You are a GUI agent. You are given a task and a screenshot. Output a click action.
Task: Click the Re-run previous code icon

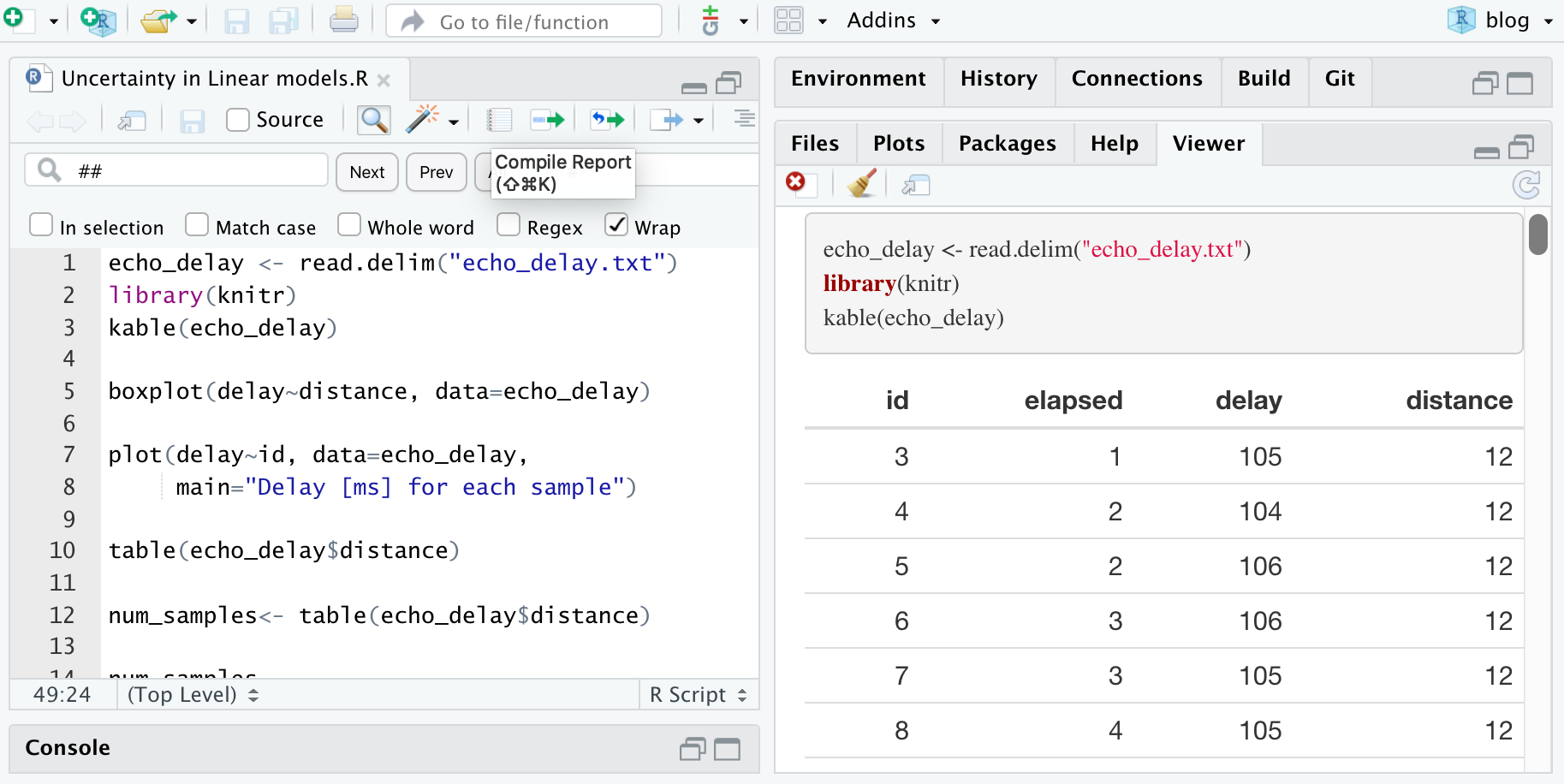click(608, 120)
